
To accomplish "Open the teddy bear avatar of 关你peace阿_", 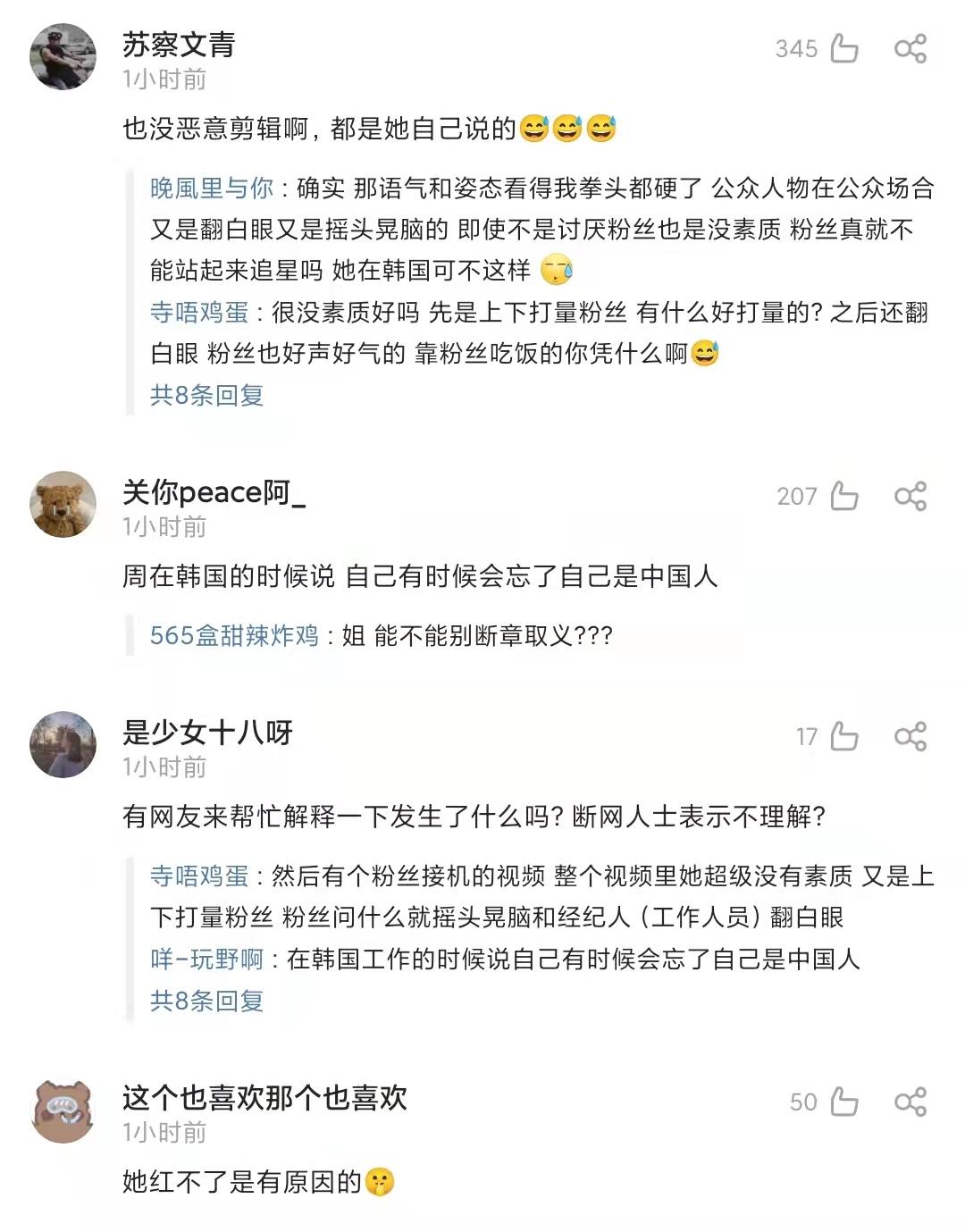I will click(63, 505).
